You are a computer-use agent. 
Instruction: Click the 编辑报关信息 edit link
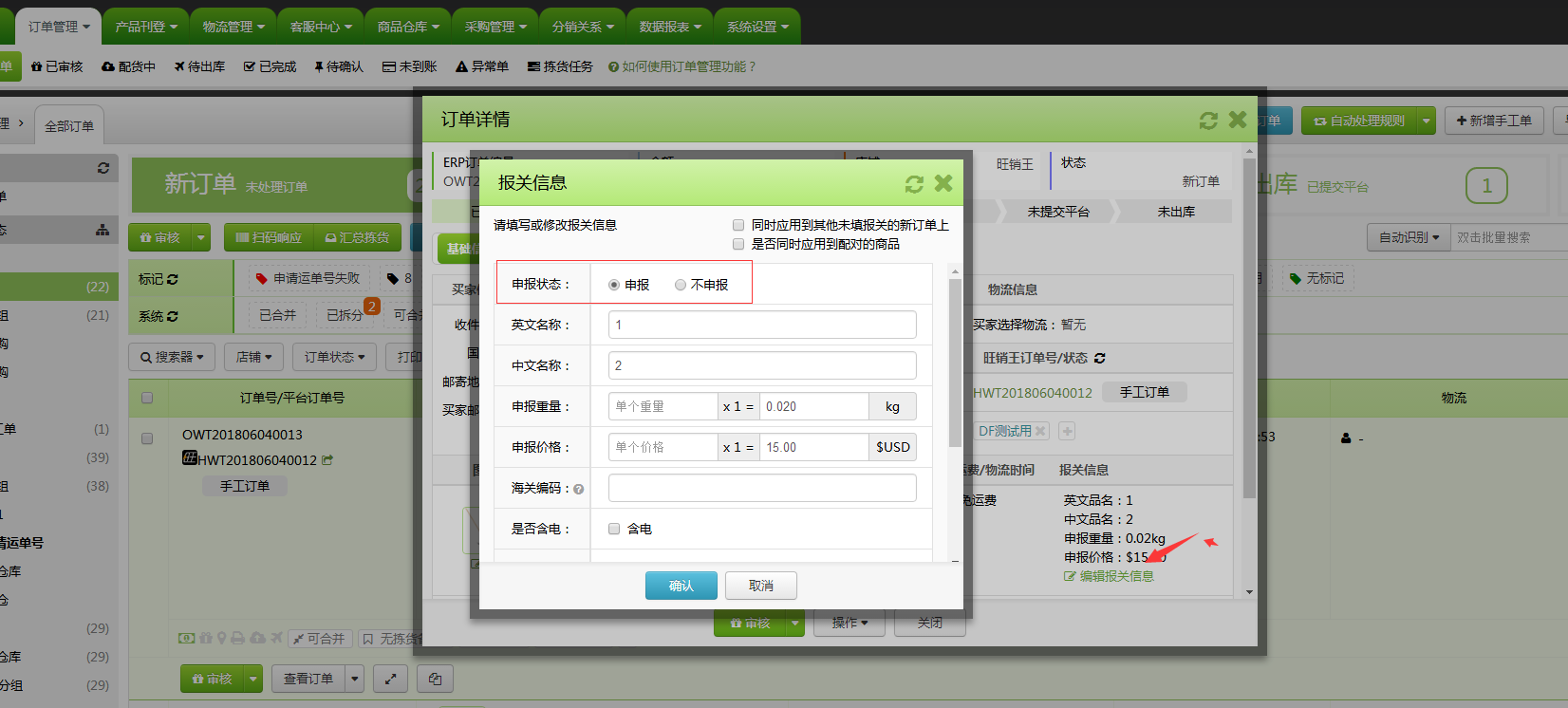point(1109,576)
